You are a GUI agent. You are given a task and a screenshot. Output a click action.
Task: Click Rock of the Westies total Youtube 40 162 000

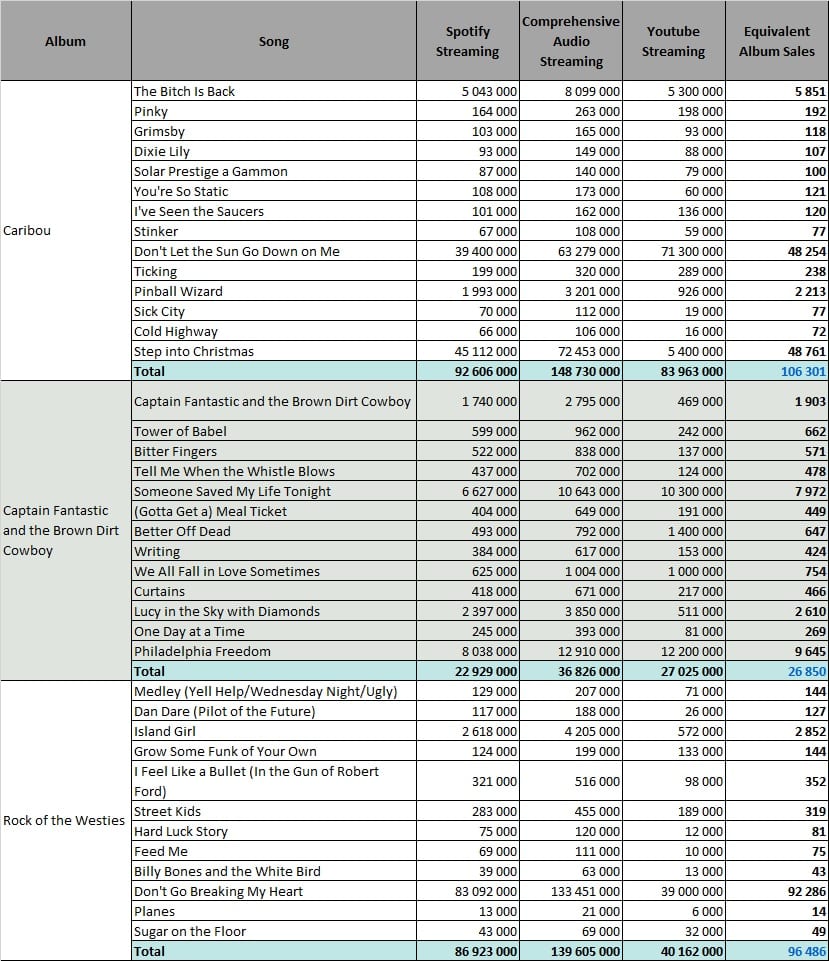tap(673, 951)
